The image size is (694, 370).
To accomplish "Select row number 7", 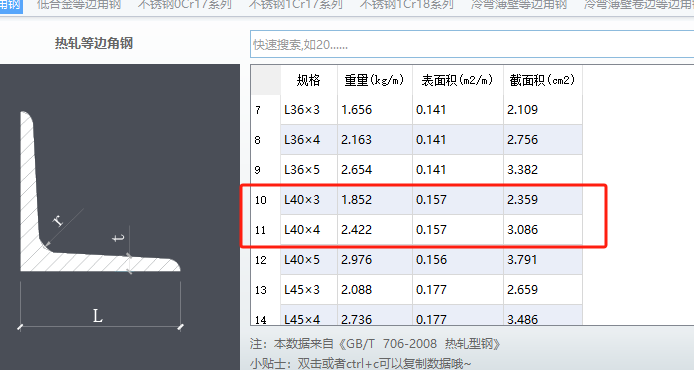I will (x=266, y=110).
